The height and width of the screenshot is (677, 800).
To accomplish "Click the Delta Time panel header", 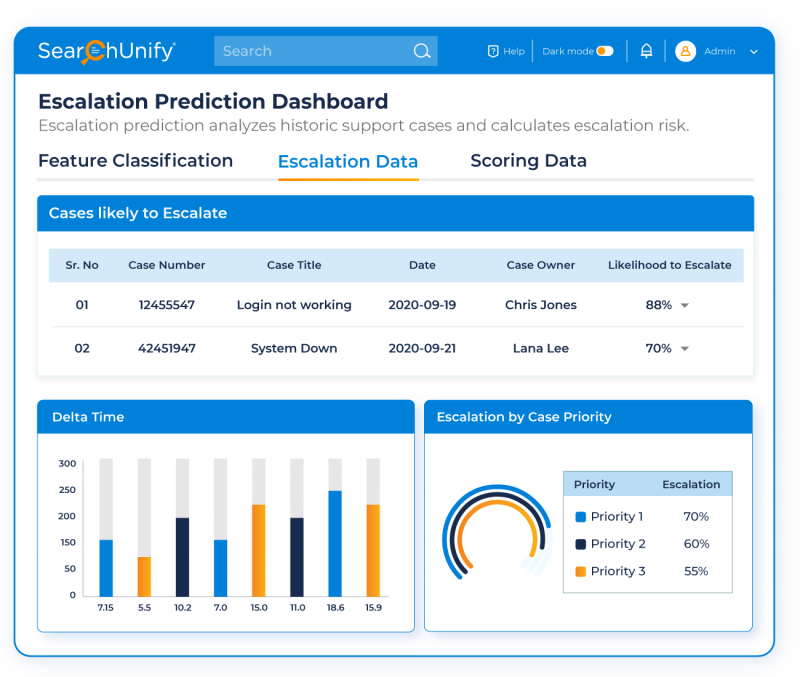I will (x=226, y=417).
